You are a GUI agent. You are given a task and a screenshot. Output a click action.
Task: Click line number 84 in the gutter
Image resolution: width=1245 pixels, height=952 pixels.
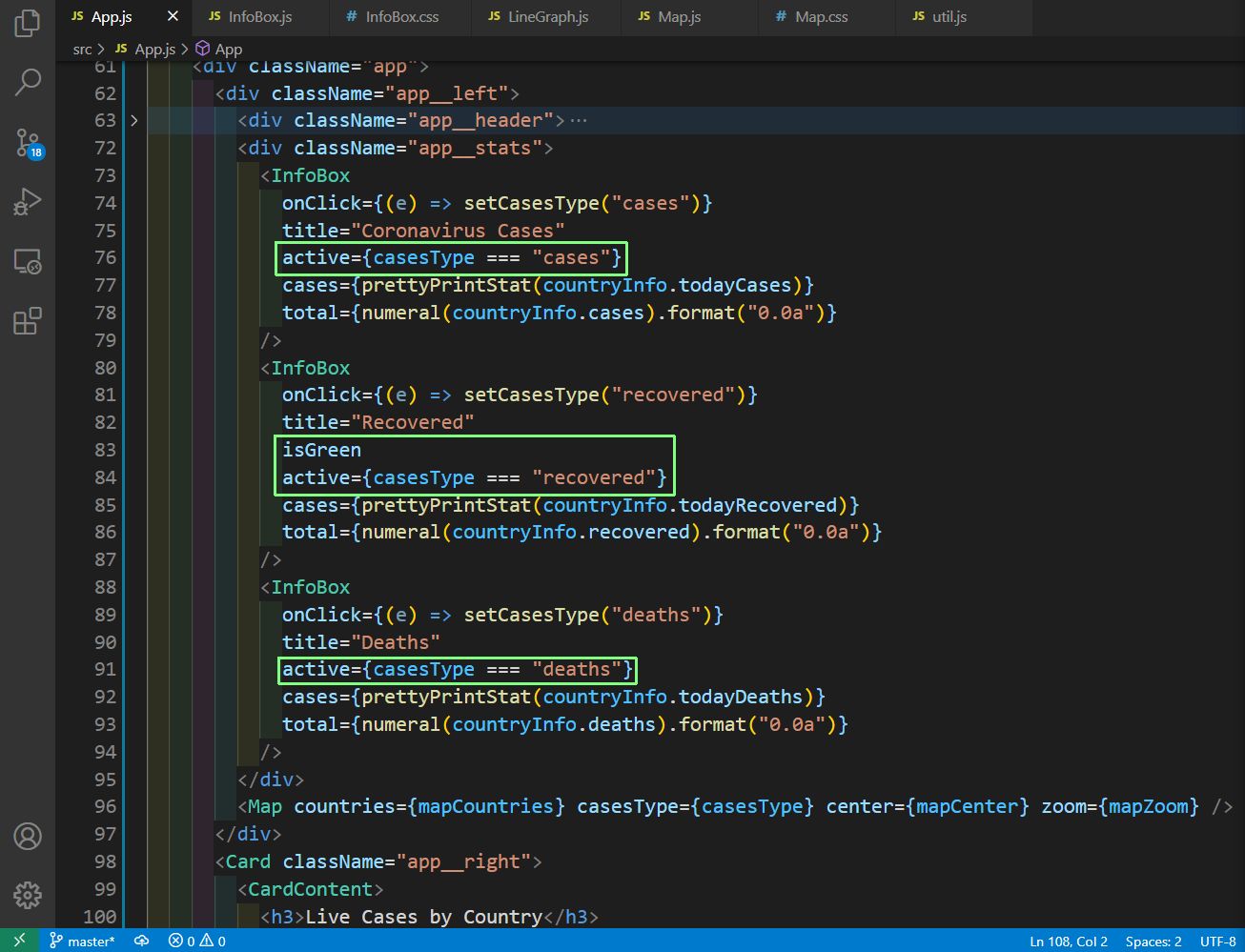pos(105,477)
